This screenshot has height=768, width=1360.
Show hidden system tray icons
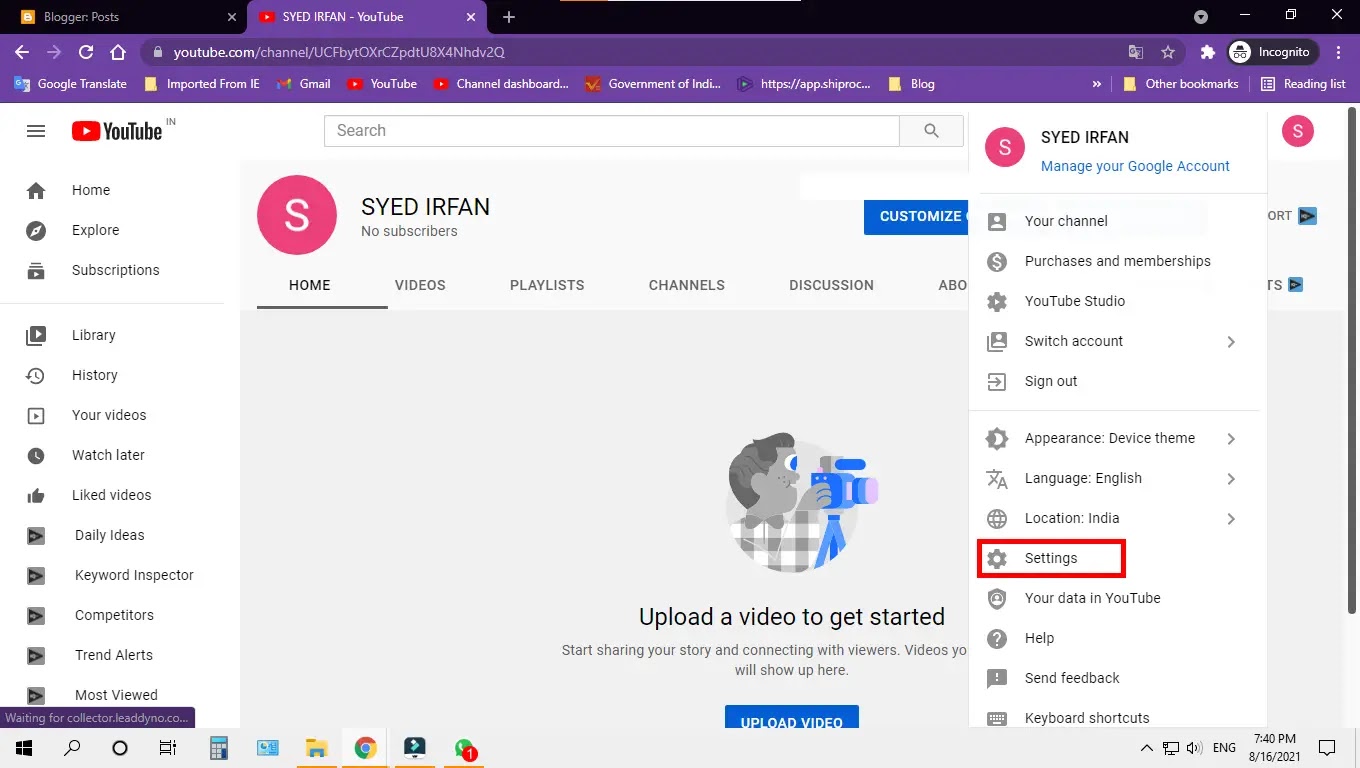click(1146, 748)
